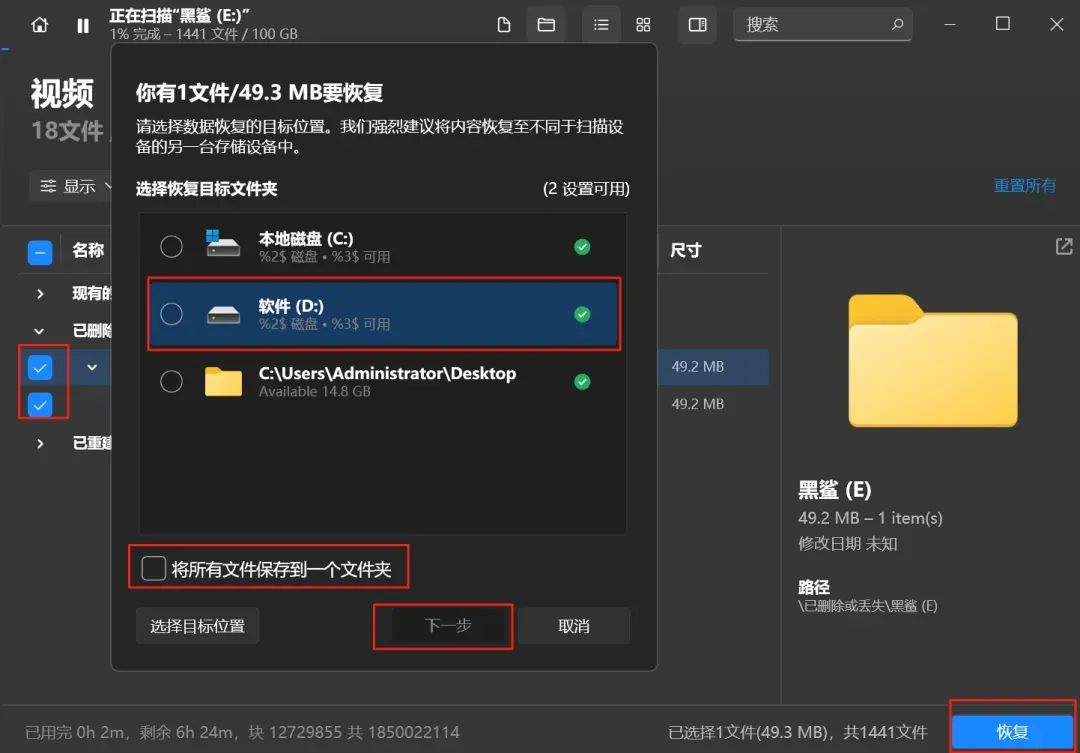
Task: Collapse the 已删除 section
Action: (40, 331)
